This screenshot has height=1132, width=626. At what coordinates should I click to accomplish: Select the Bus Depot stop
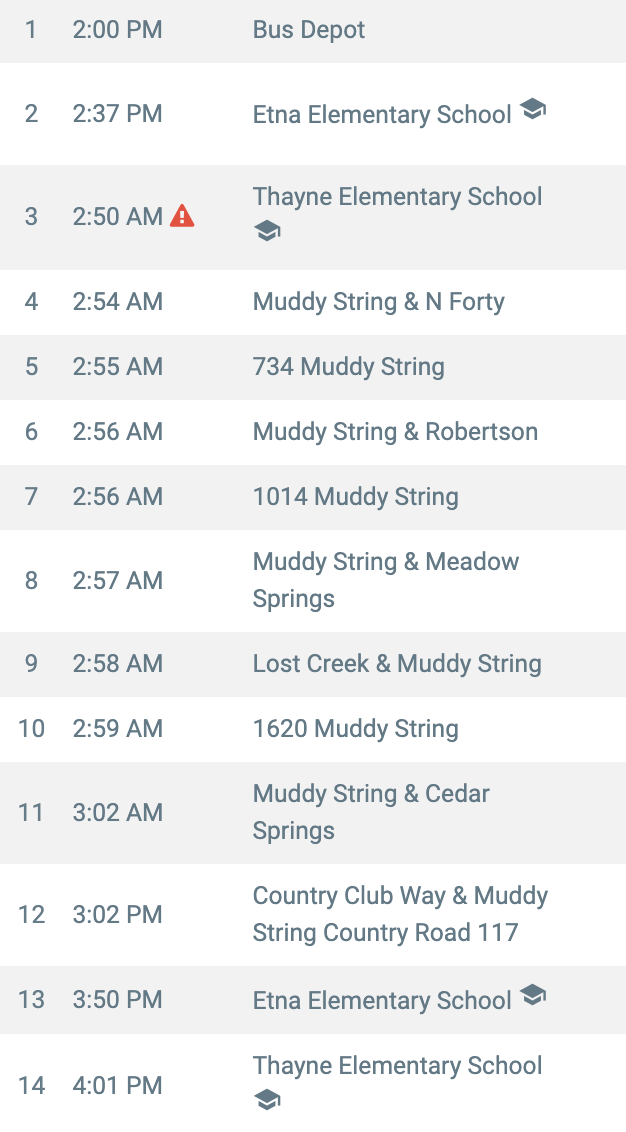[313, 30]
